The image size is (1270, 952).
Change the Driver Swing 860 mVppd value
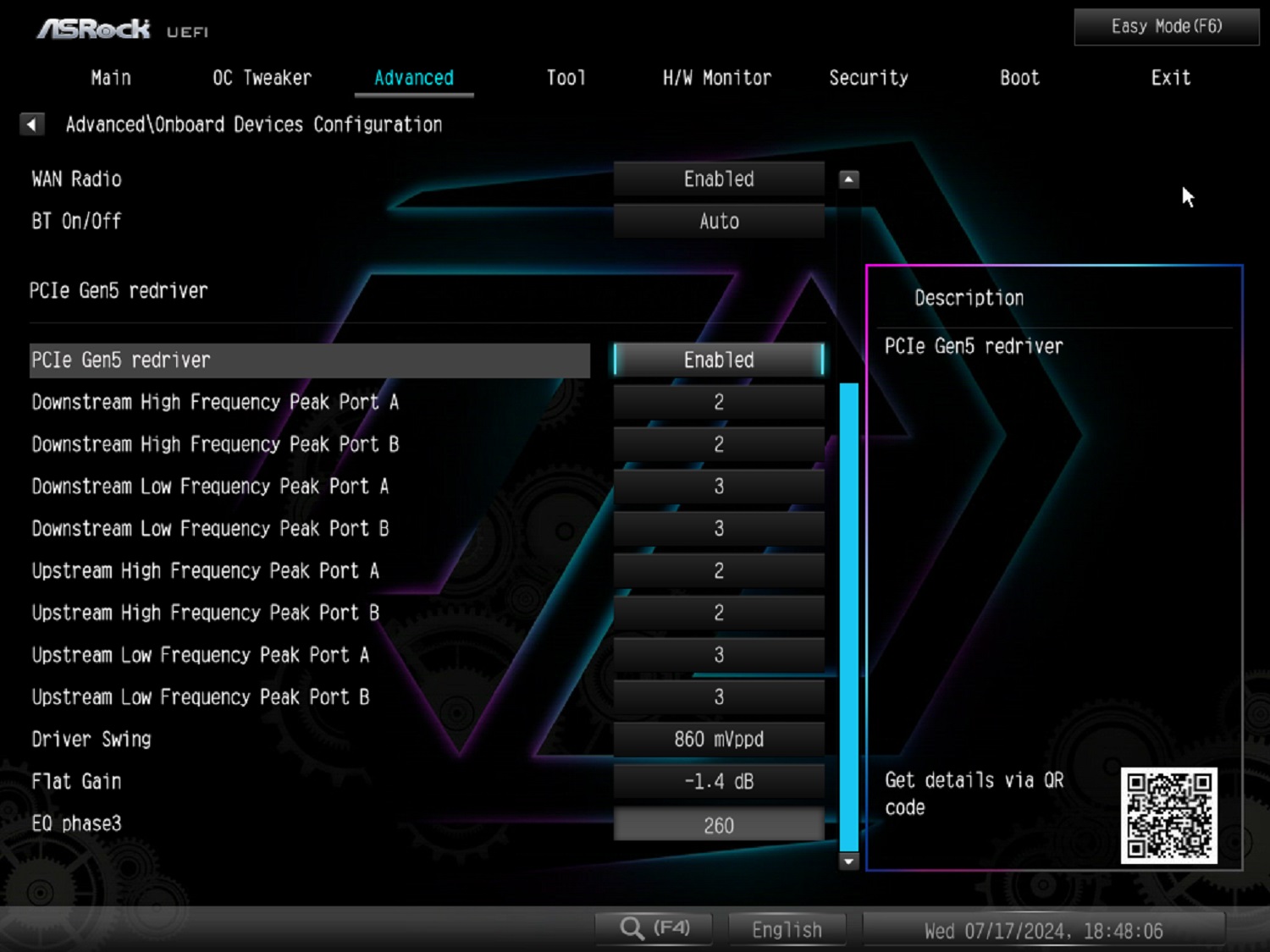tap(719, 740)
